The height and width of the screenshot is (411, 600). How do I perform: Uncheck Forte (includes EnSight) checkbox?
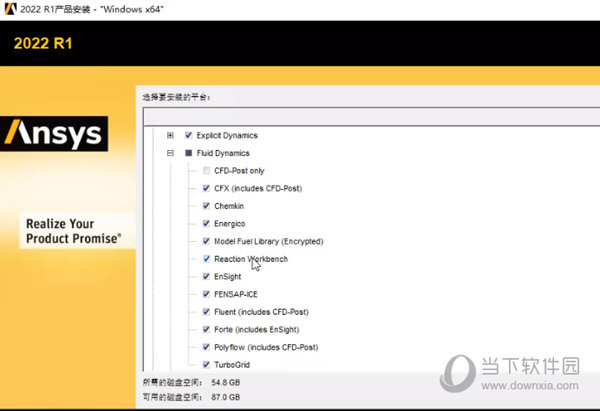(206, 329)
